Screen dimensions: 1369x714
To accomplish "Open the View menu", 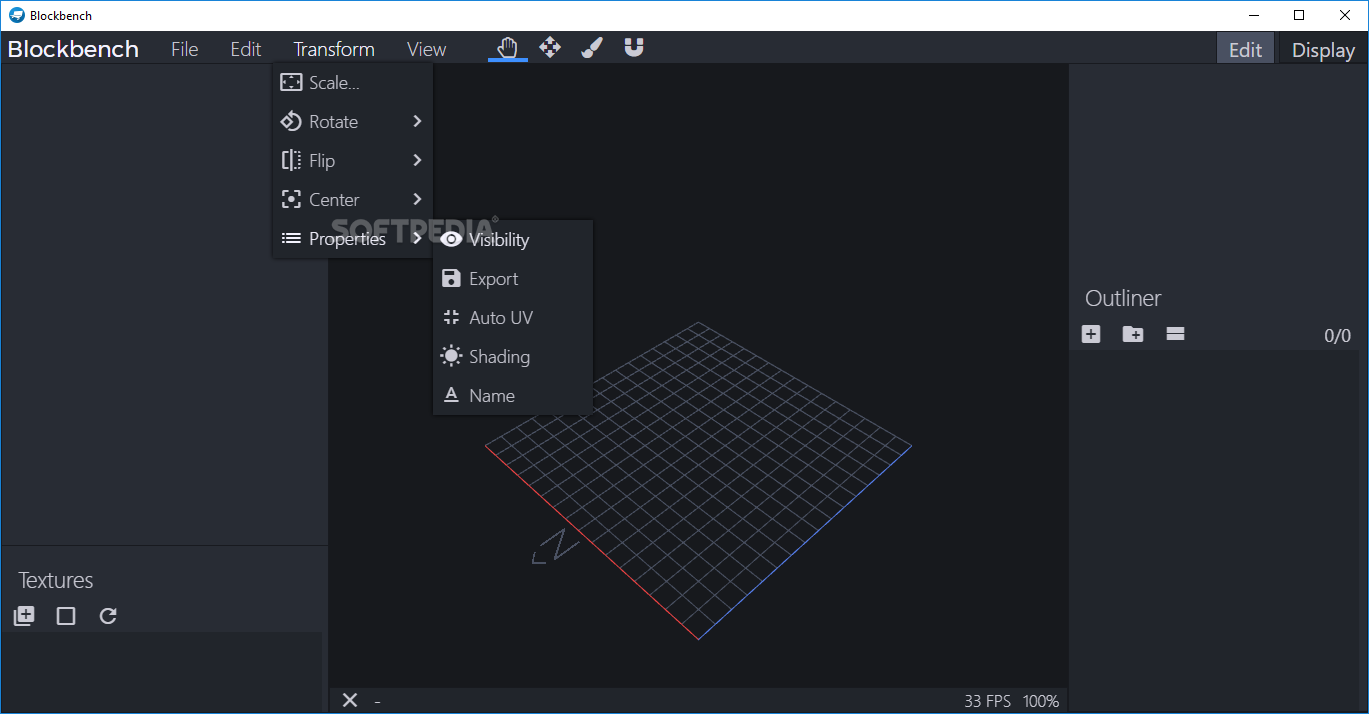I will pyautogui.click(x=427, y=49).
